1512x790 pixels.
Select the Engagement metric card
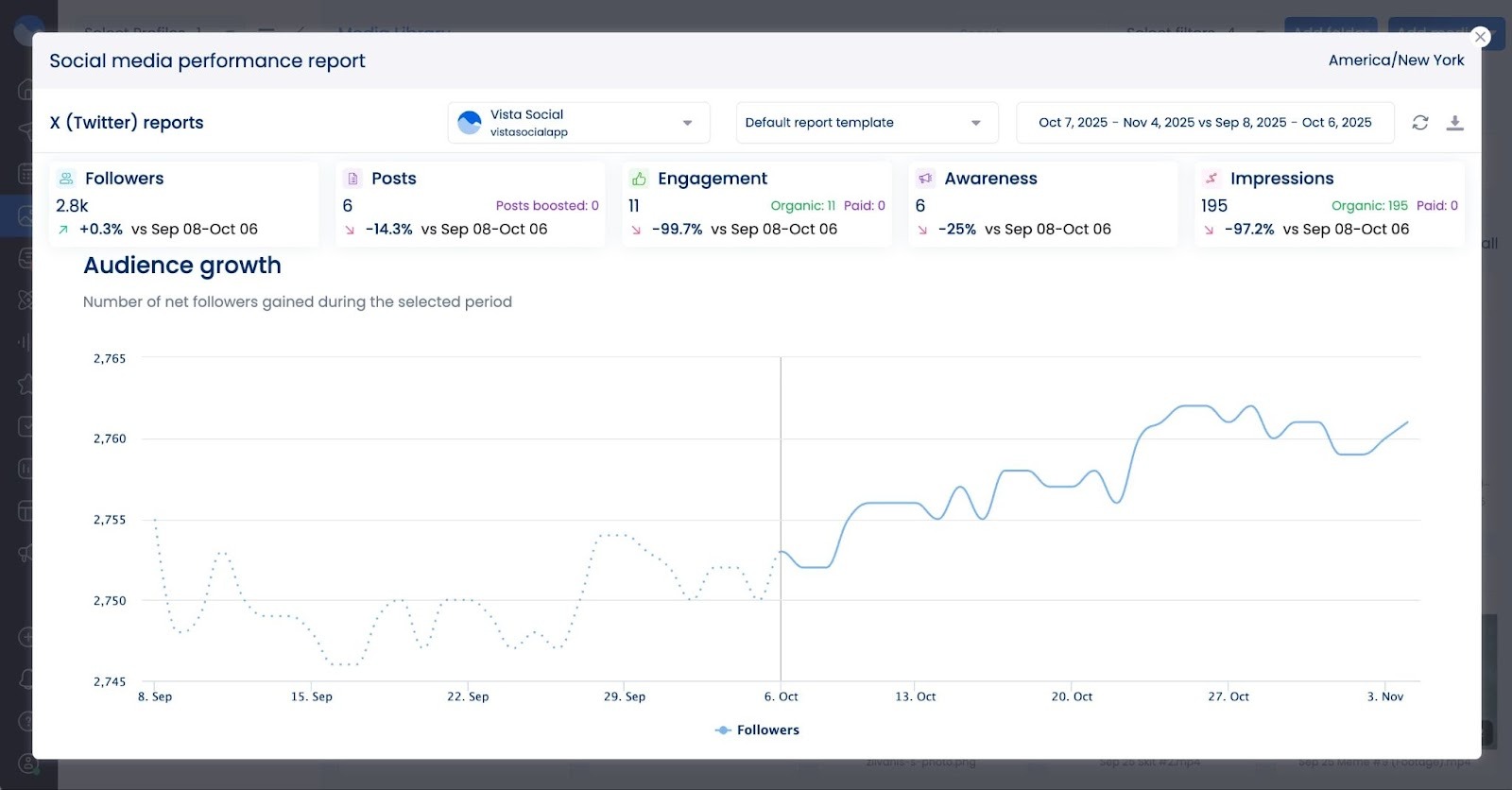coord(756,204)
